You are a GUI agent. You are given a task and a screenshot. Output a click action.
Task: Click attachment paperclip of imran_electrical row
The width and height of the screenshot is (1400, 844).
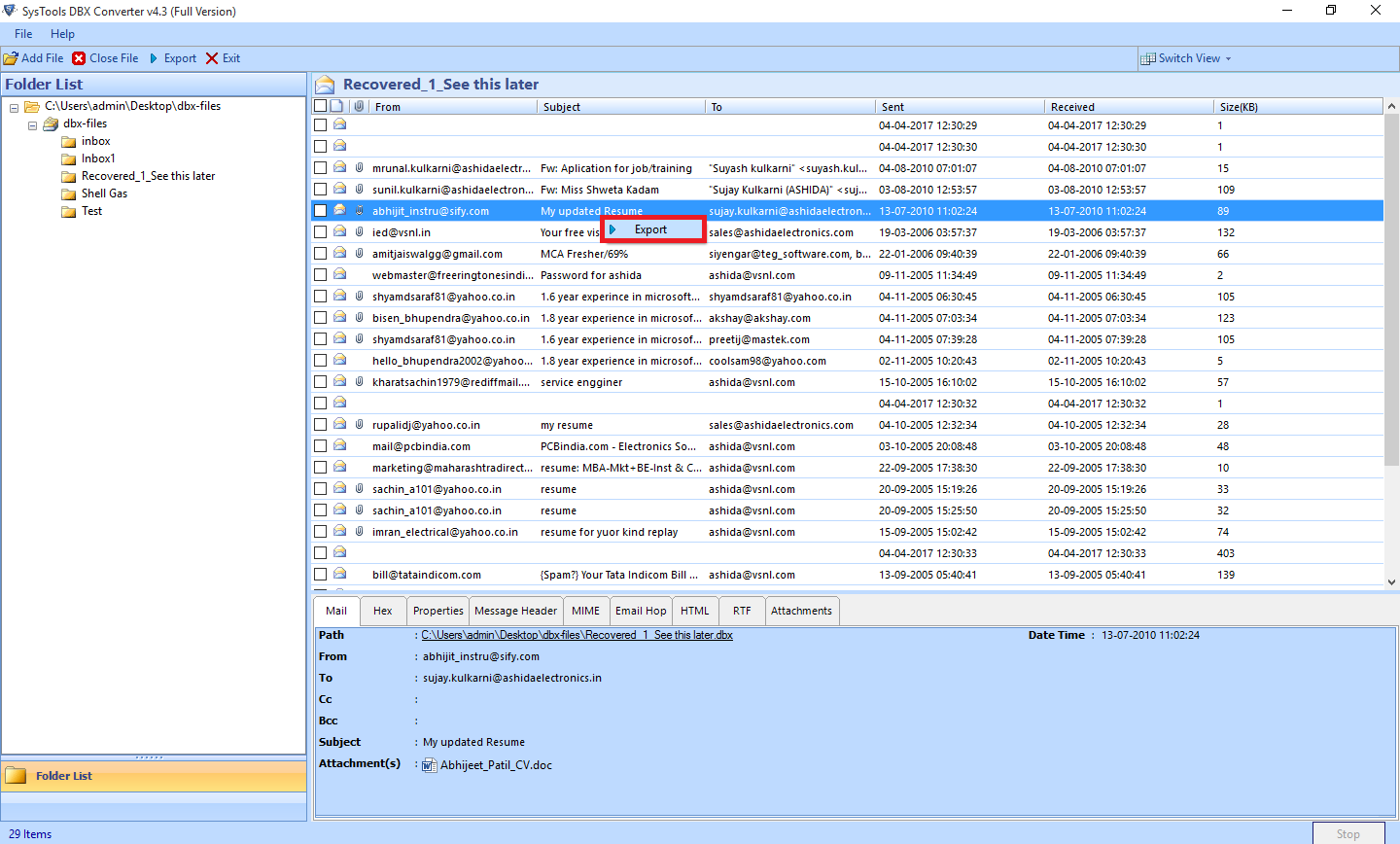click(359, 531)
